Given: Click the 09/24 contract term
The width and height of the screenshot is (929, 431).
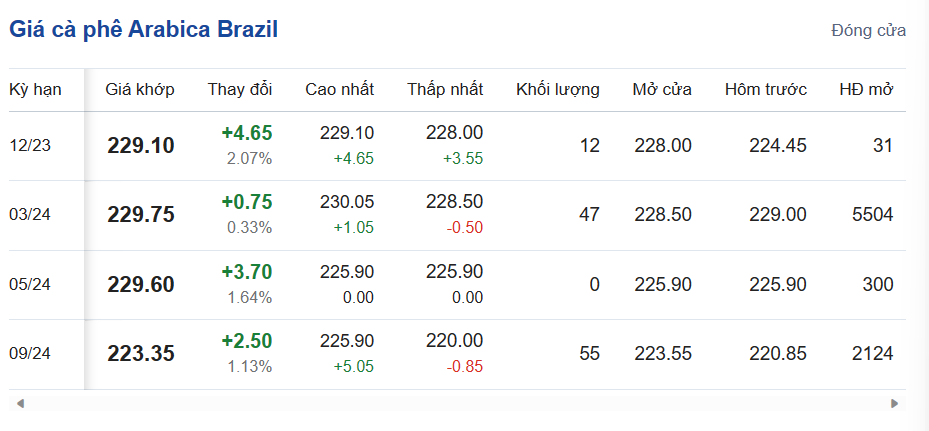Looking at the screenshot, I should tap(30, 354).
